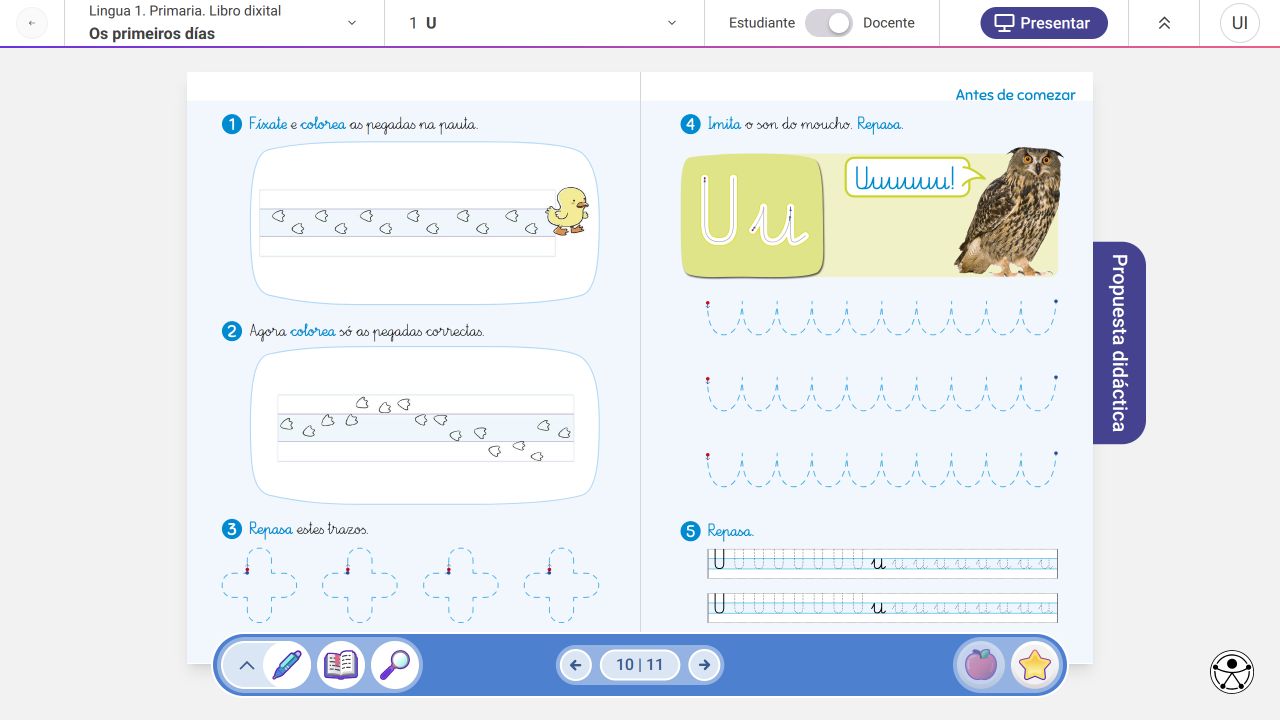Click the "Antes de comezar" heading

click(1015, 95)
